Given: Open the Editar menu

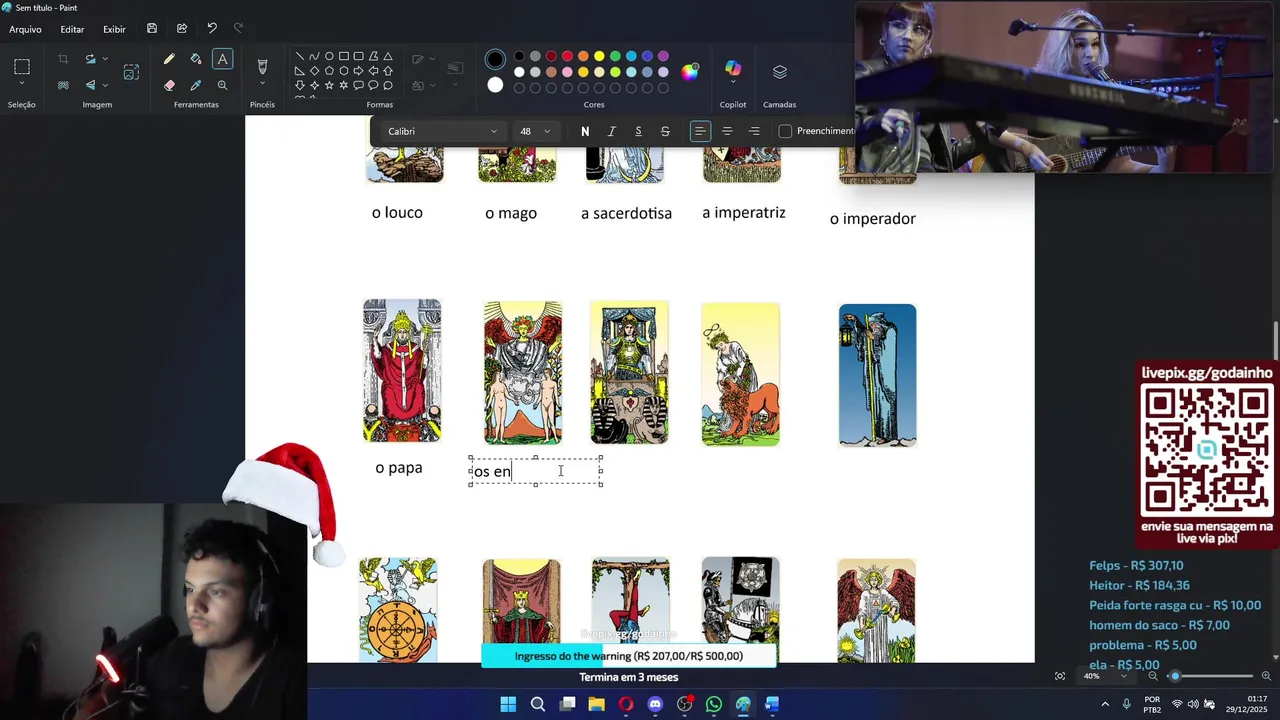Looking at the screenshot, I should [x=72, y=29].
